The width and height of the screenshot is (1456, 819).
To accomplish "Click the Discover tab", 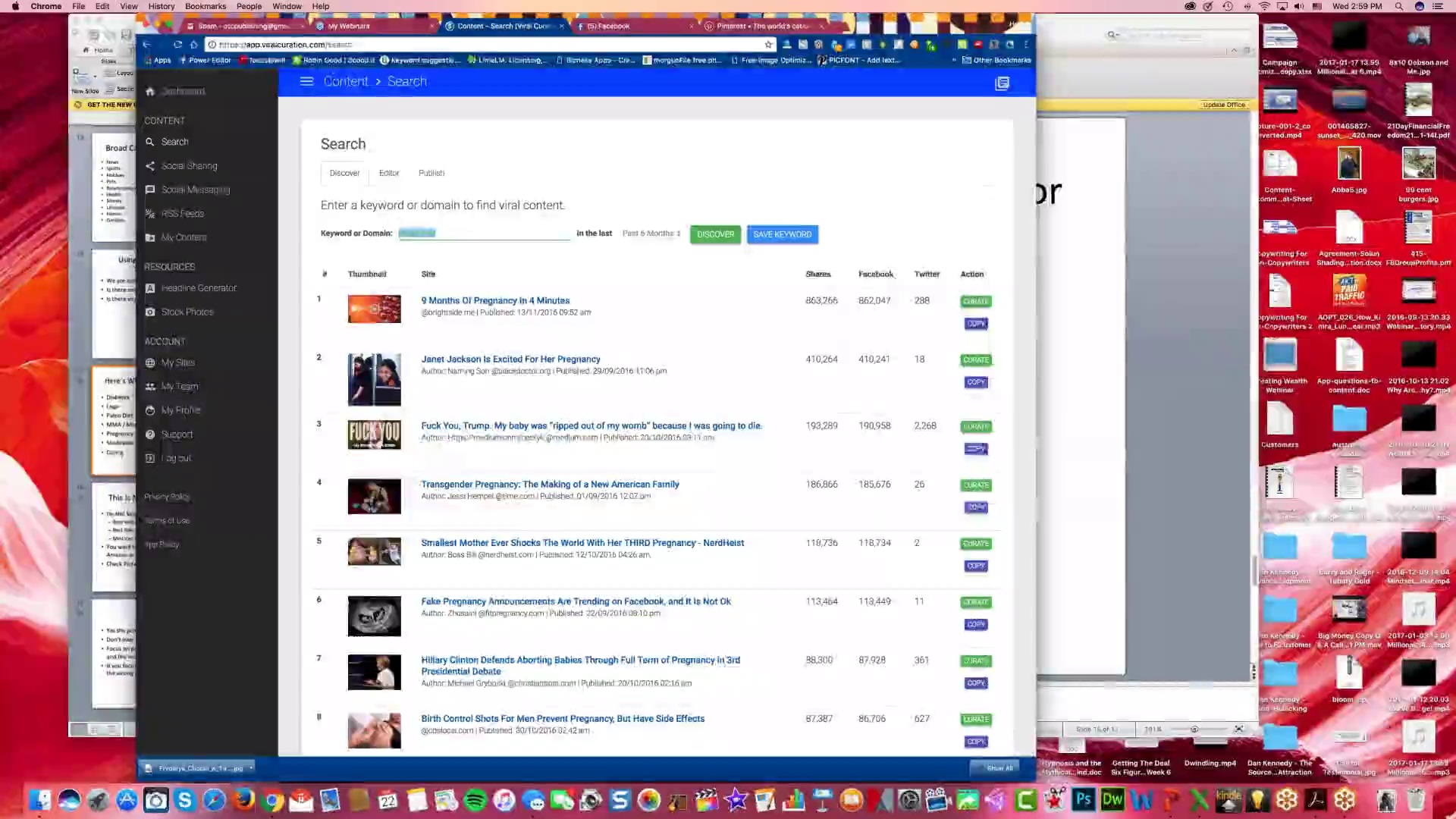I will click(344, 172).
